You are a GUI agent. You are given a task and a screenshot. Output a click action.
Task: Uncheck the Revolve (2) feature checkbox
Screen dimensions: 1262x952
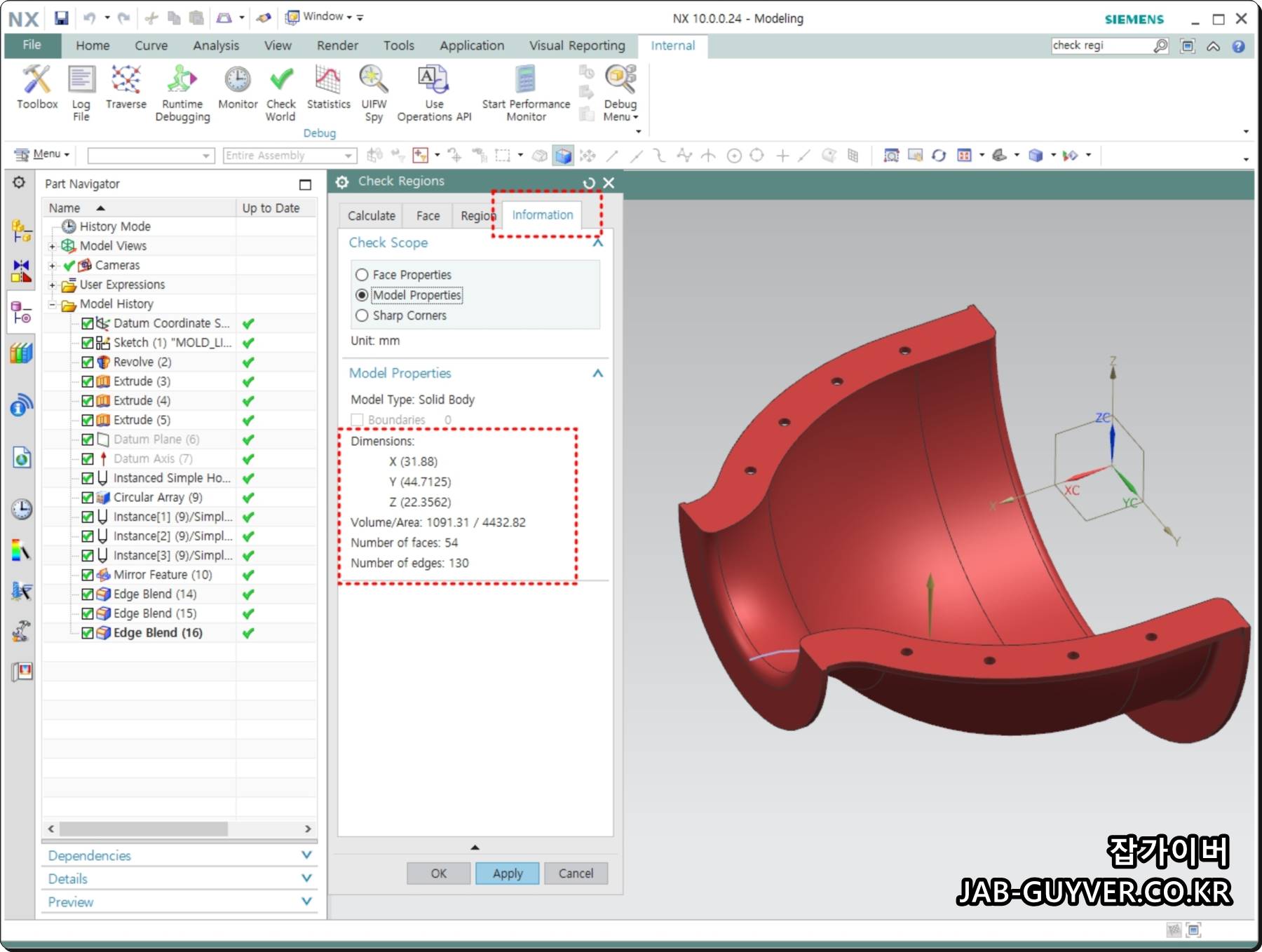[88, 362]
